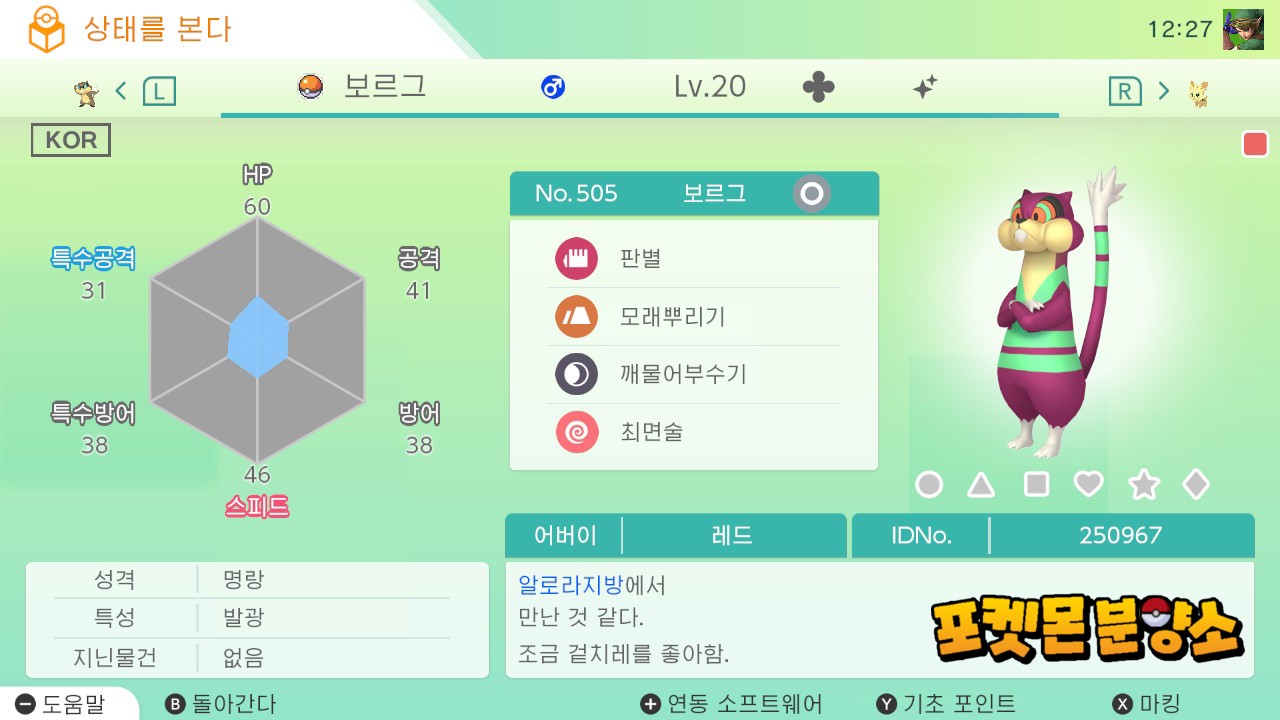Choose the 깨물어부수기 dark move icon
Viewport: 1280px width, 720px height.
click(576, 375)
